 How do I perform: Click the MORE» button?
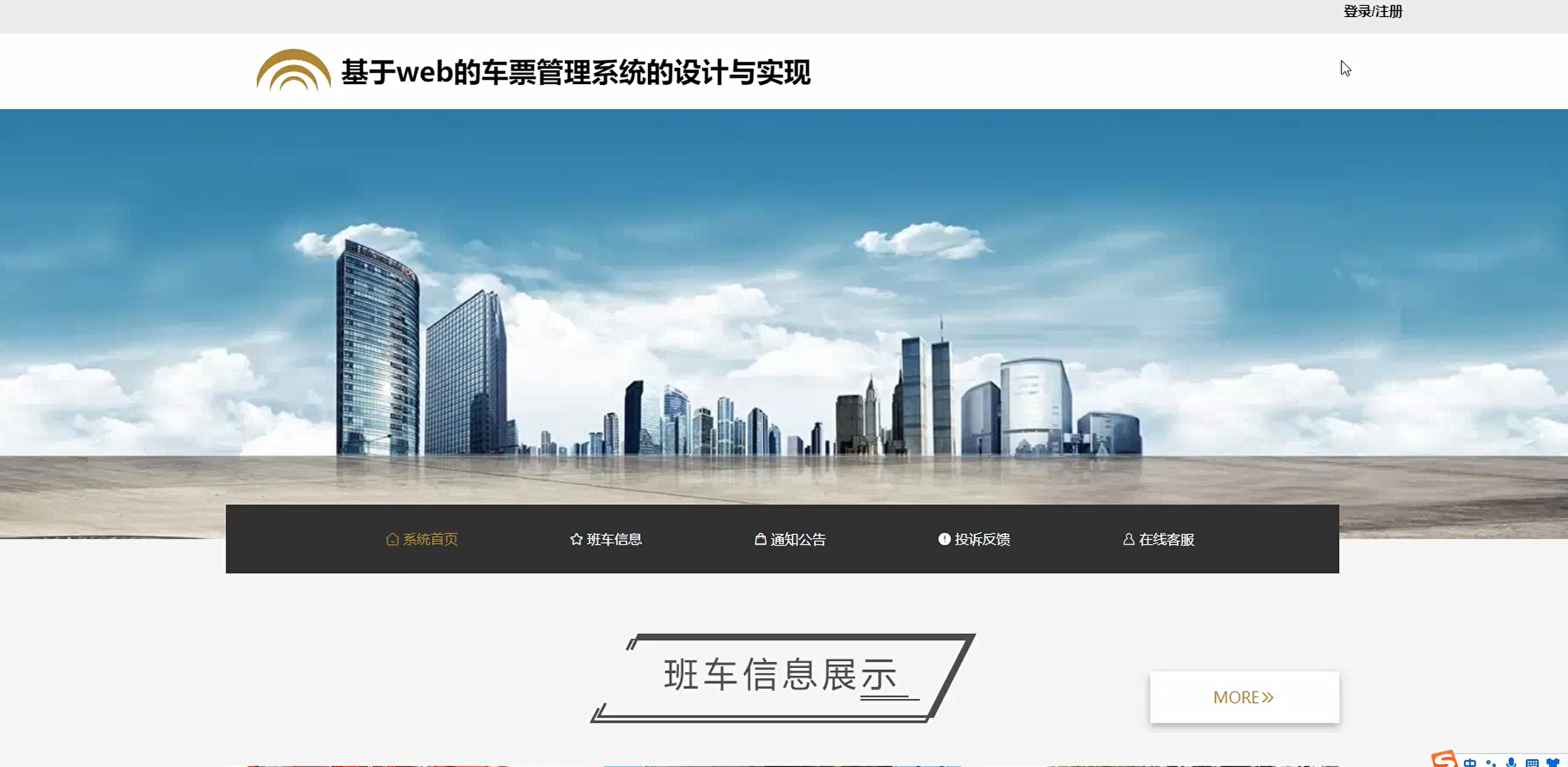pyautogui.click(x=1244, y=697)
